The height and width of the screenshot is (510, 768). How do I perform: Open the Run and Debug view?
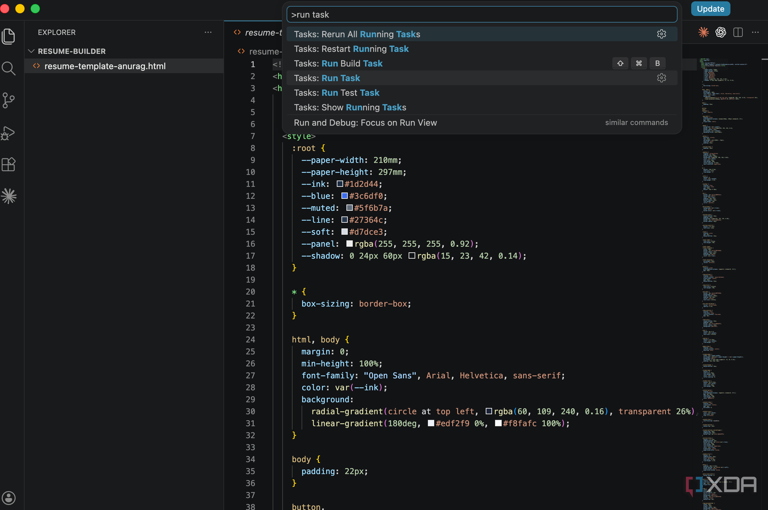[x=9, y=133]
